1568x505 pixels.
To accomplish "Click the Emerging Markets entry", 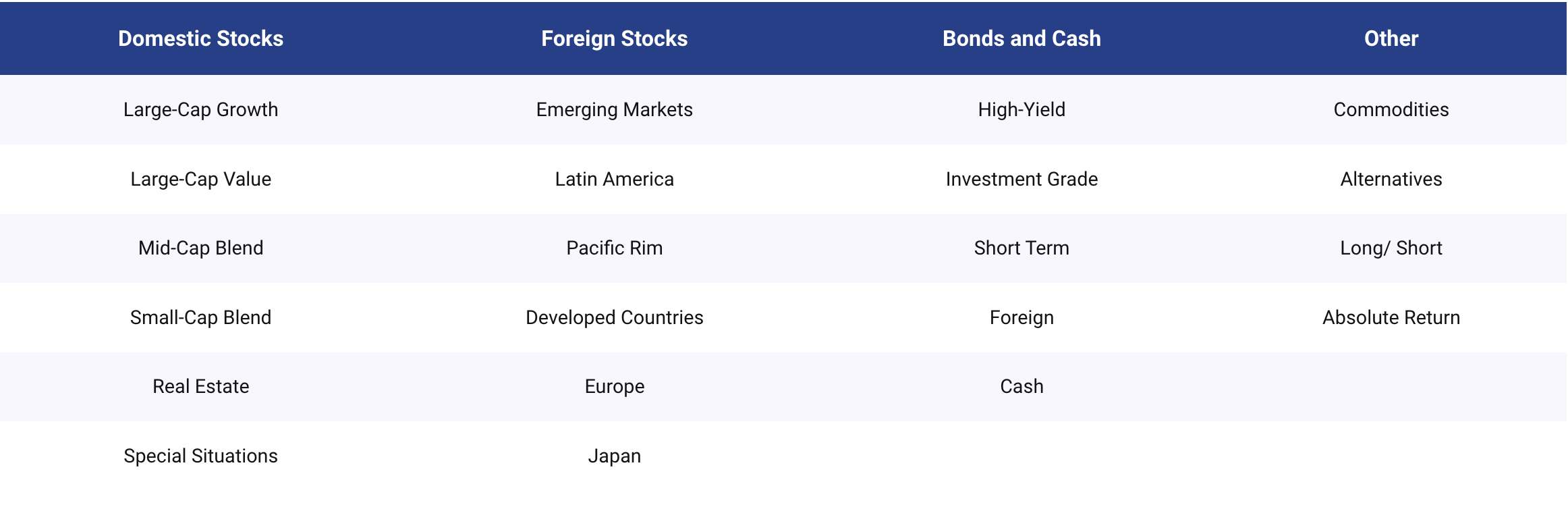I will (614, 109).
